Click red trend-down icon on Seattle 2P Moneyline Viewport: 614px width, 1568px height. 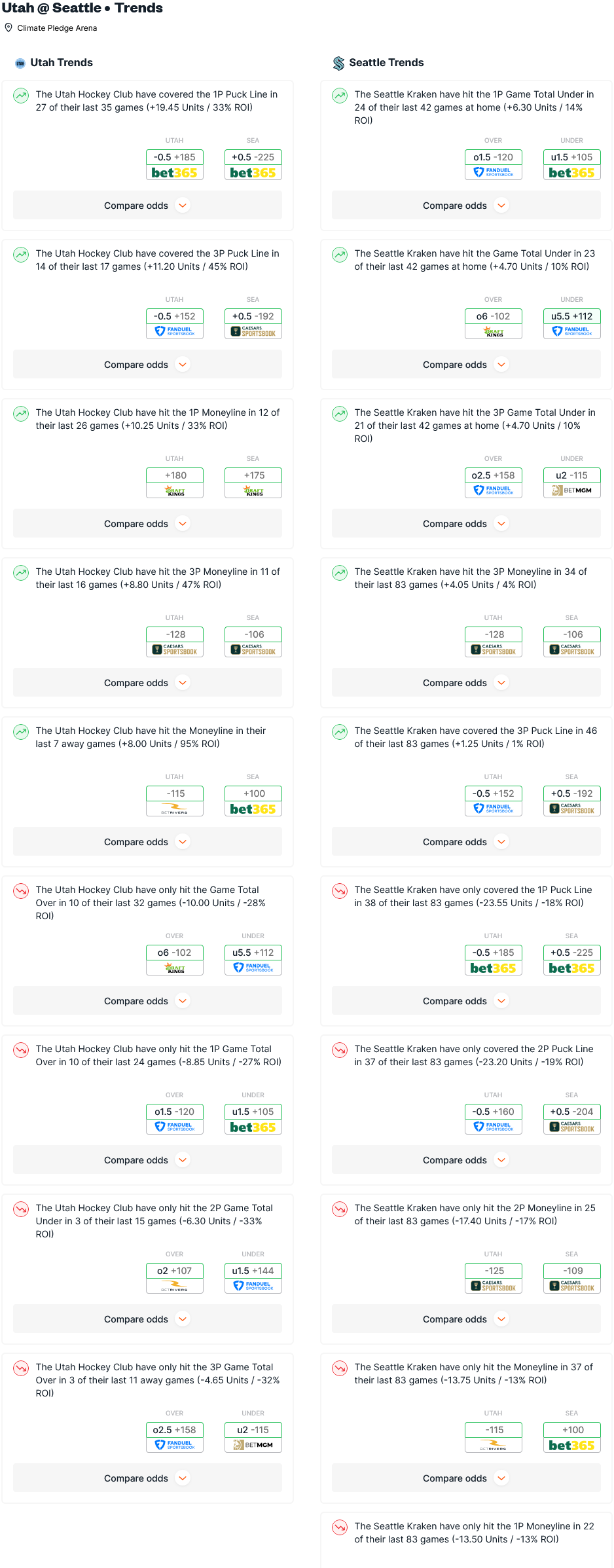340,1209
